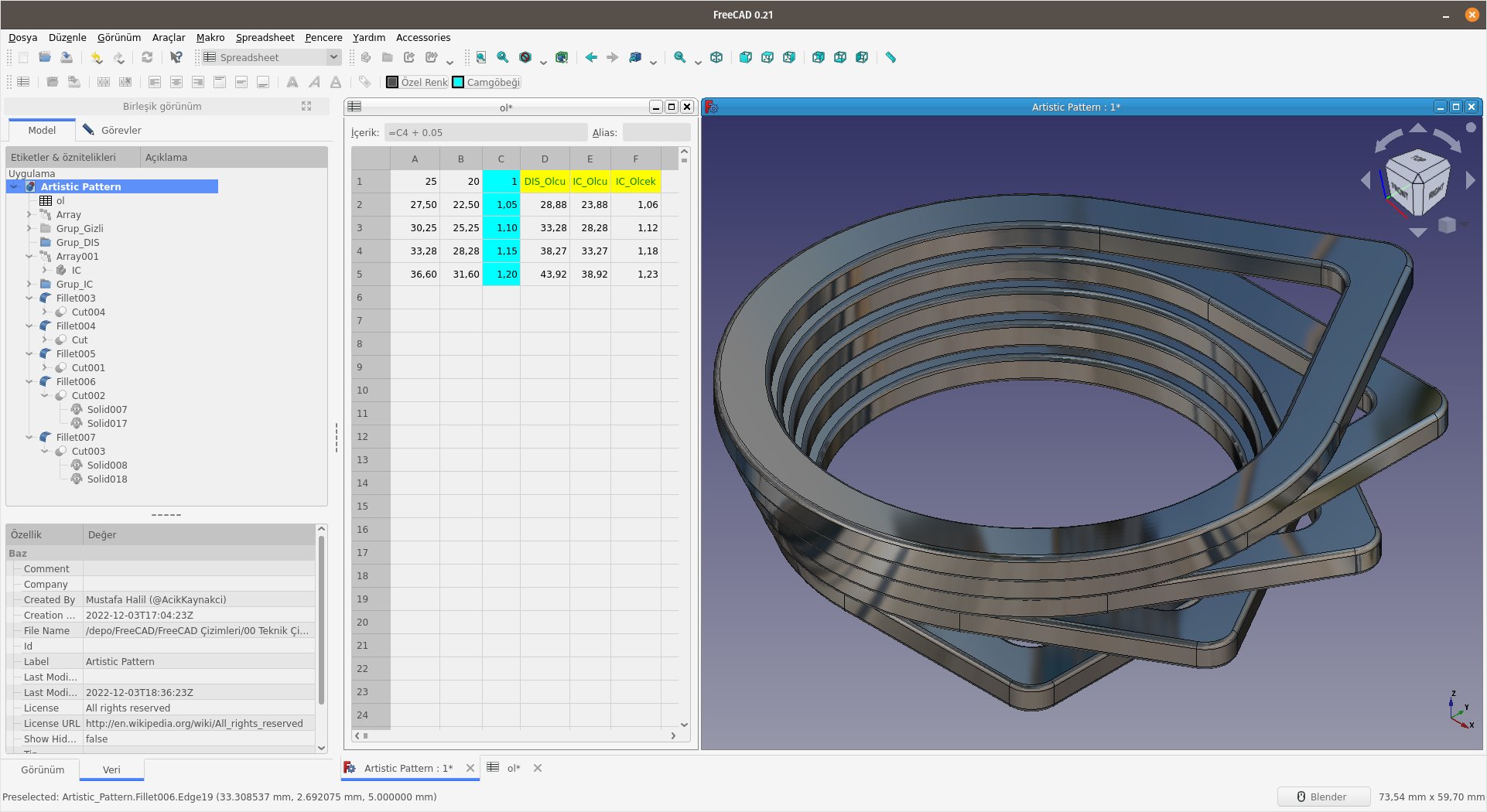The width and height of the screenshot is (1487, 812).
Task: Click the refresh/recompute document icon
Action: coord(147,57)
